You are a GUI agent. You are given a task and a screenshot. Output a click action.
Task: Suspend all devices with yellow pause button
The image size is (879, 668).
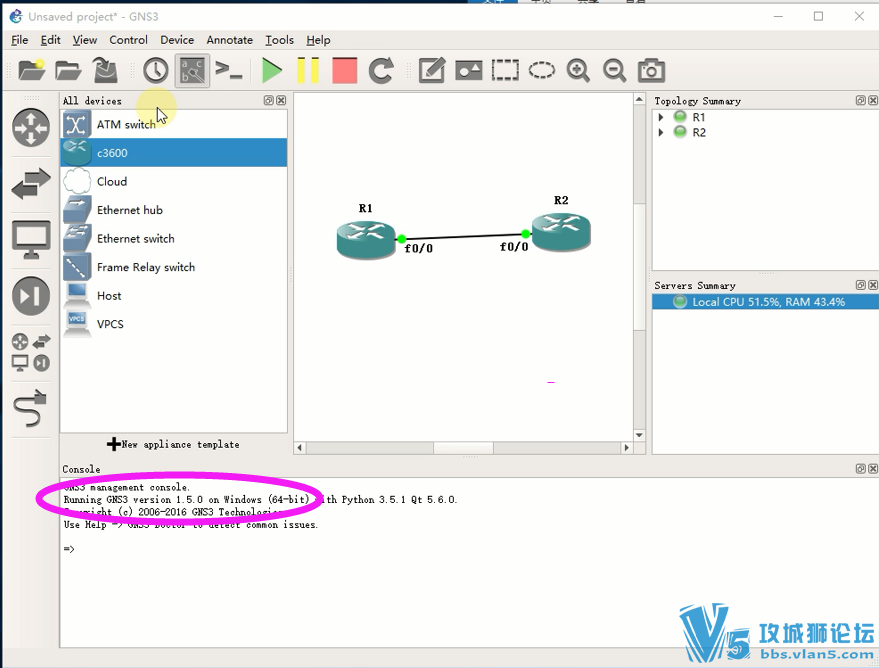click(x=308, y=71)
